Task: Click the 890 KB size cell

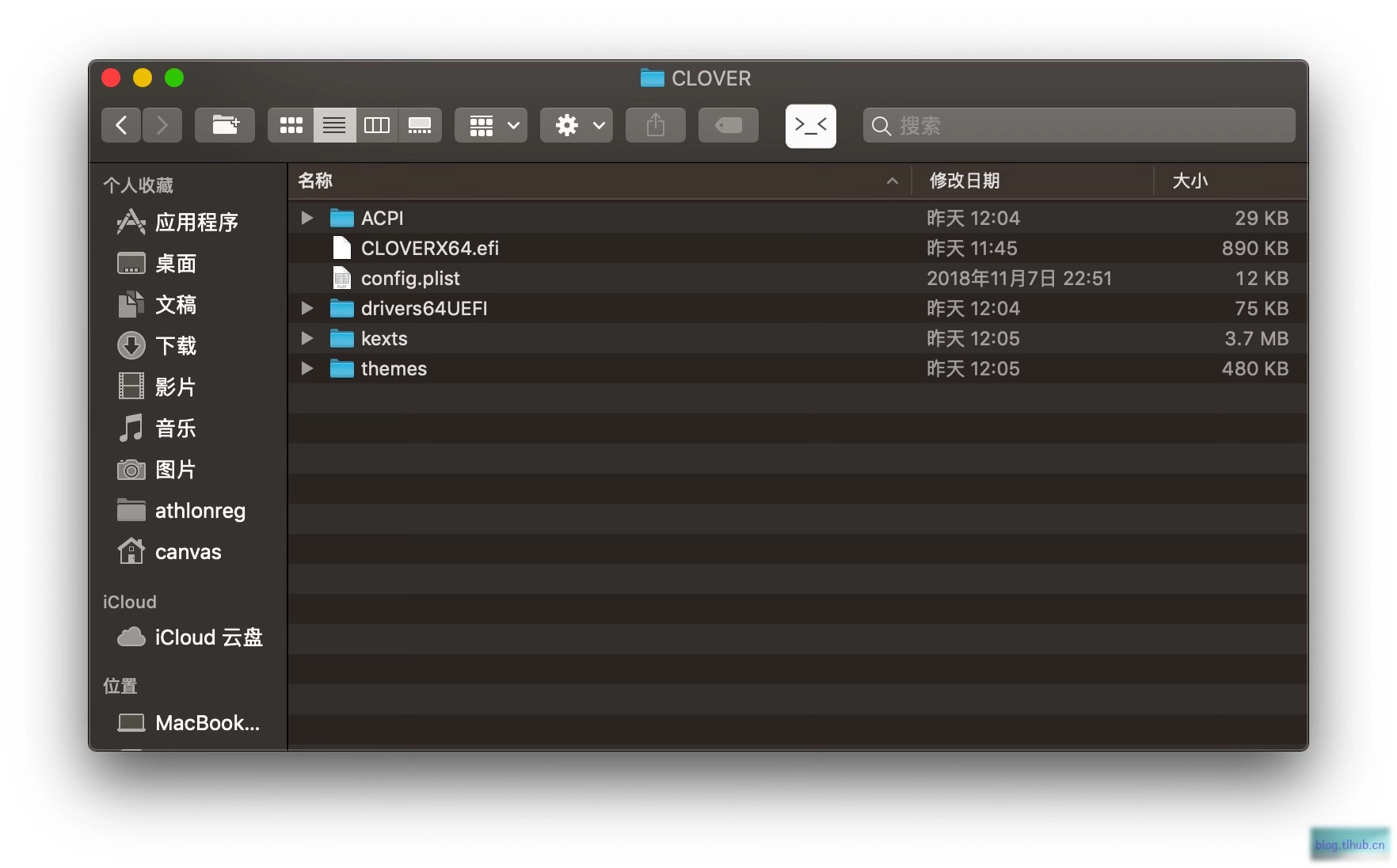Action: [x=1255, y=248]
